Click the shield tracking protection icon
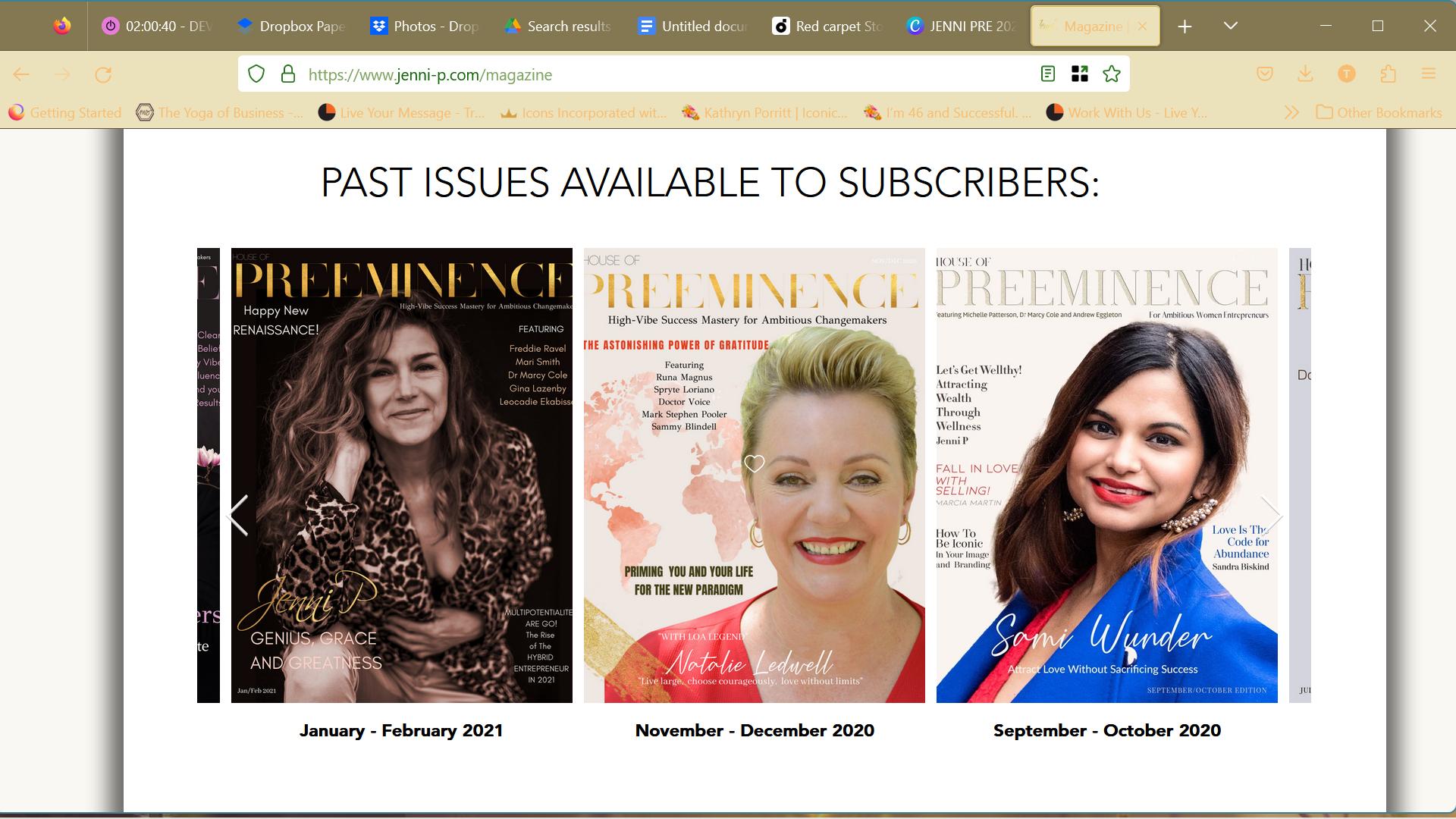 point(256,74)
